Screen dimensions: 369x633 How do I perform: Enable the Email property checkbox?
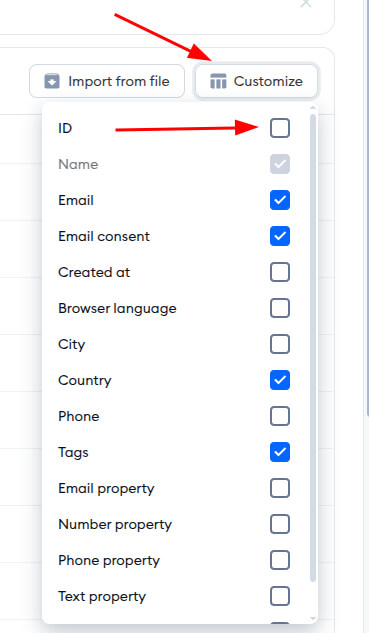click(280, 488)
